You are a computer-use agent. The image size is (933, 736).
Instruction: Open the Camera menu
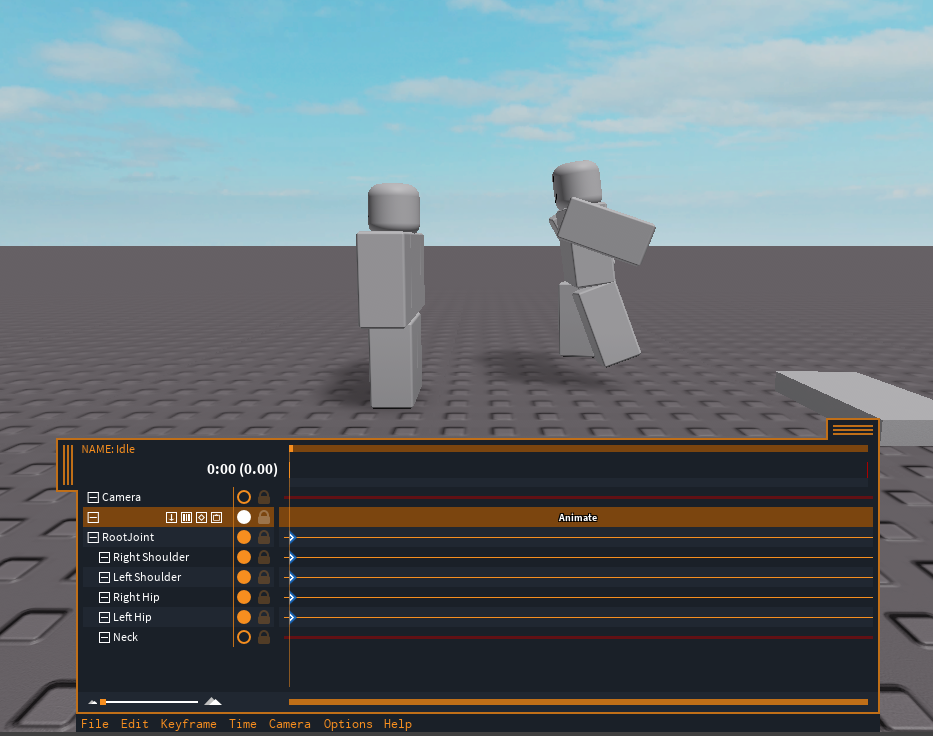coord(290,724)
